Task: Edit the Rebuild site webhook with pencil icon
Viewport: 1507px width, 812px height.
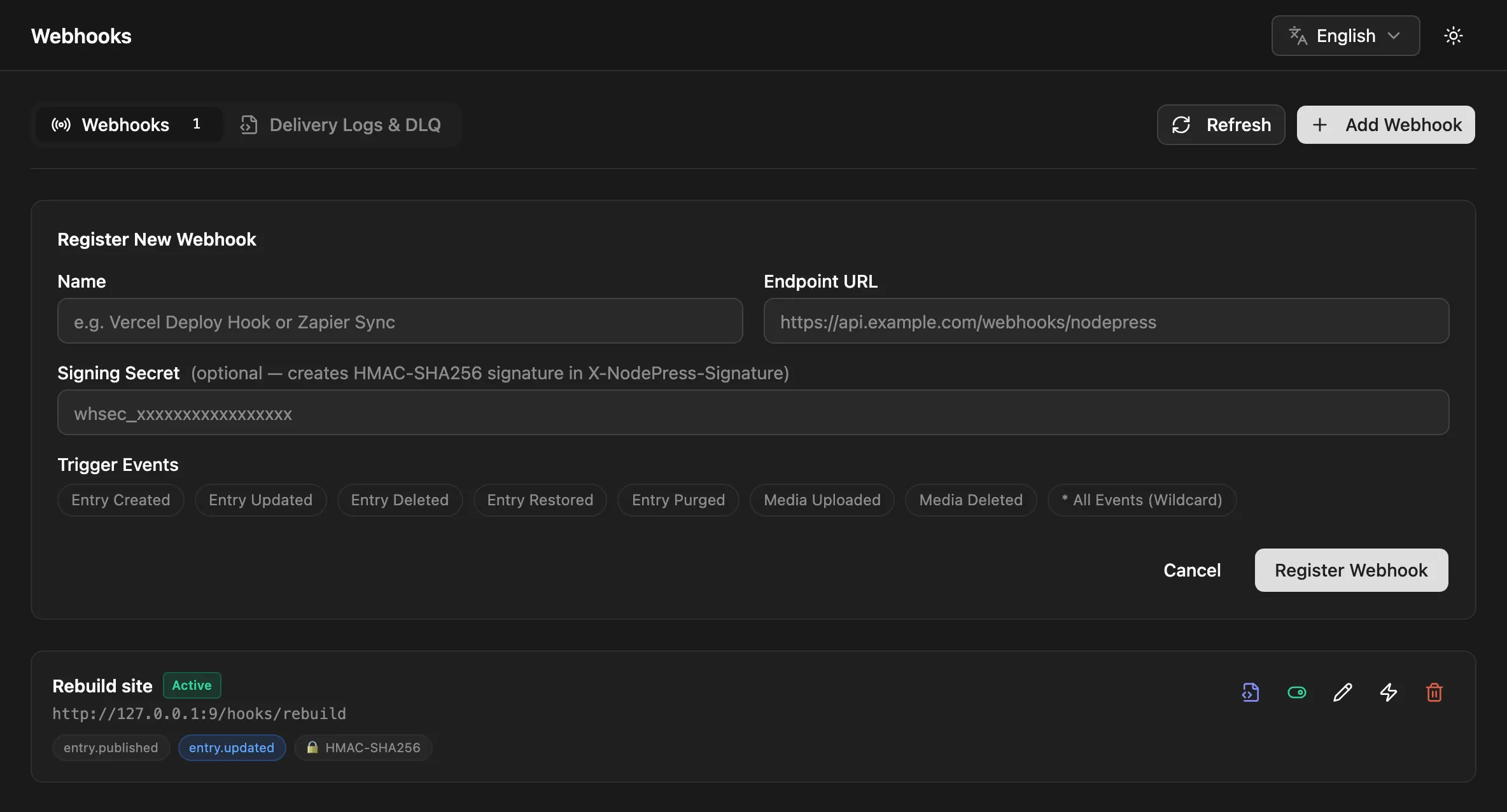Action: point(1342,692)
